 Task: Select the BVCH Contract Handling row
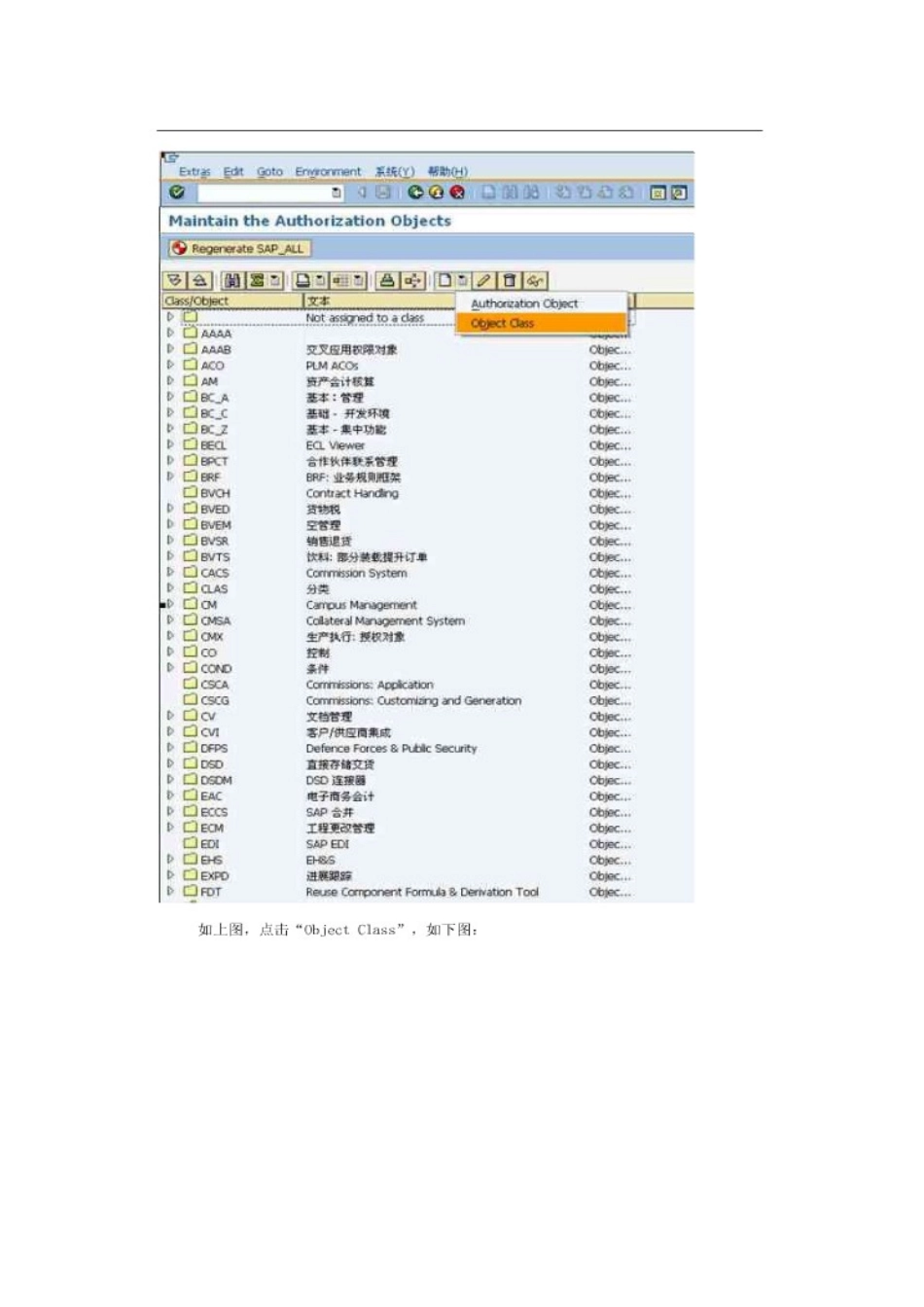(x=399, y=493)
